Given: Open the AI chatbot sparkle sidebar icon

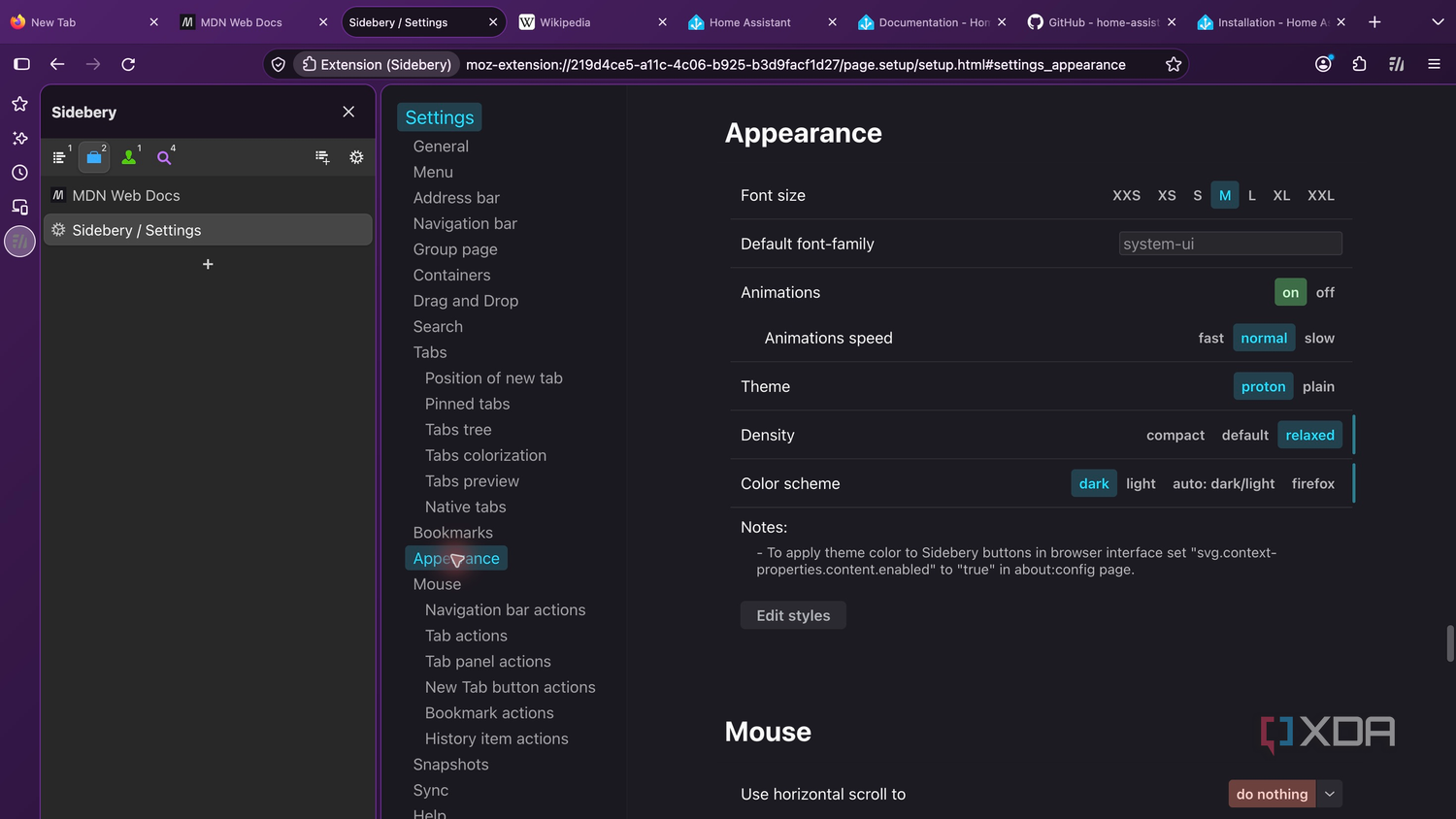Looking at the screenshot, I should click(x=19, y=139).
